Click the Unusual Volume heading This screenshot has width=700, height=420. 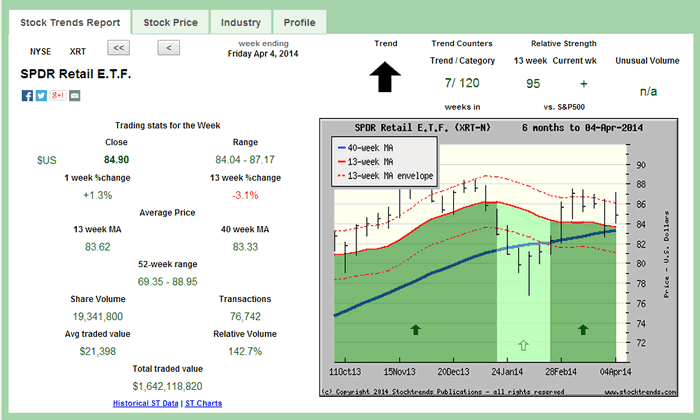pos(647,61)
